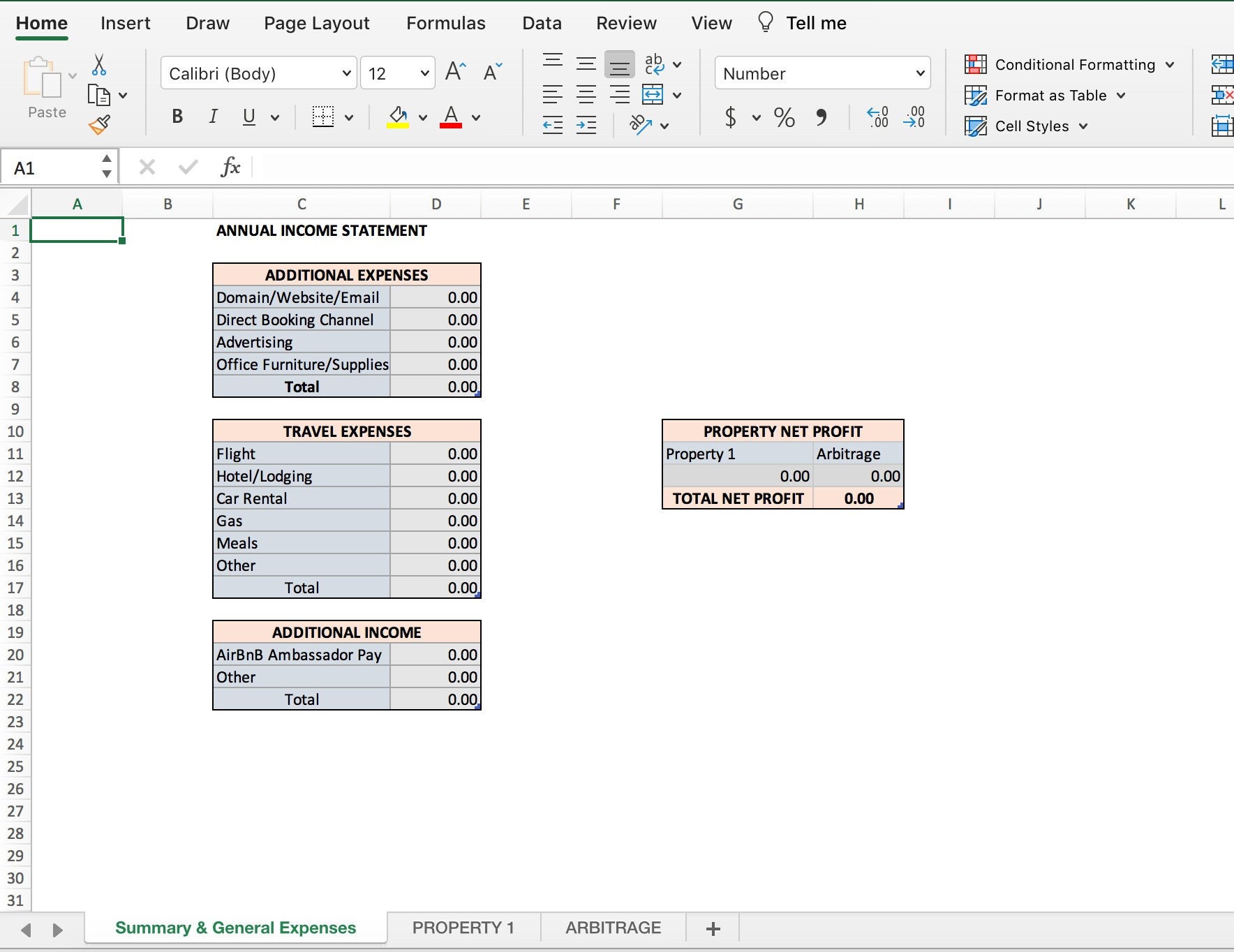Apply underline to selection
1234x952 pixels.
pyautogui.click(x=249, y=117)
